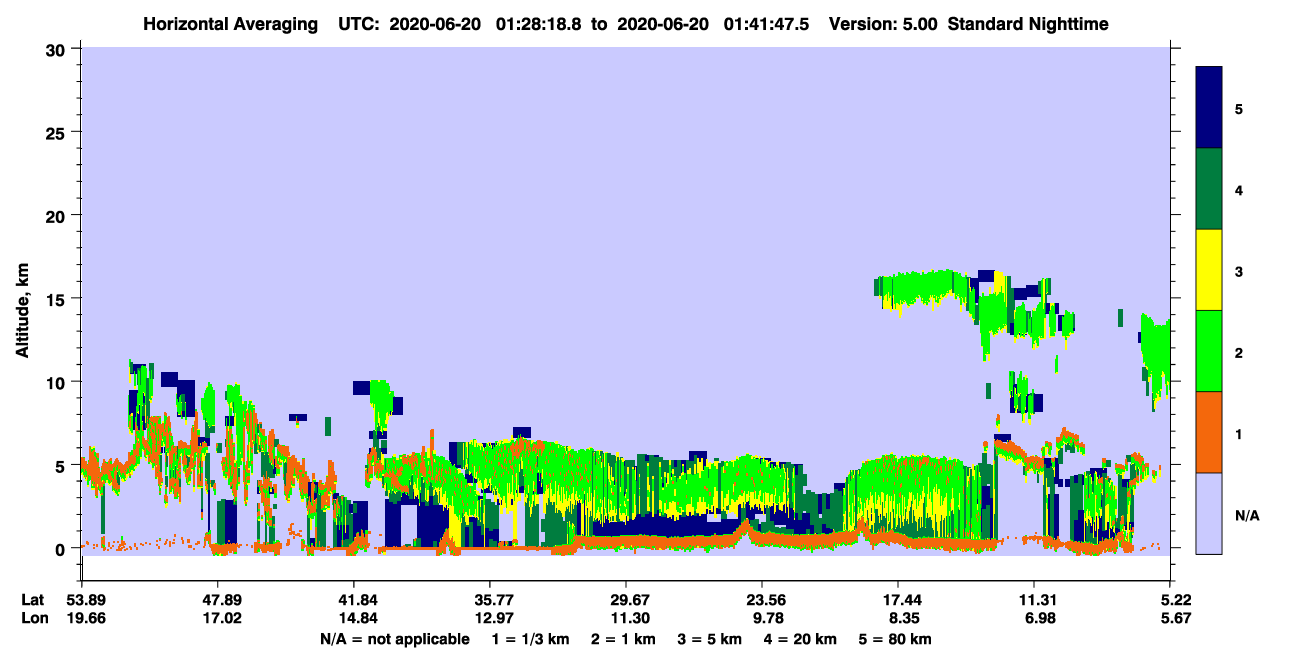This screenshot has height=667, width=1300.
Task: Click longitude value 14.84
Action: pyautogui.click(x=354, y=619)
